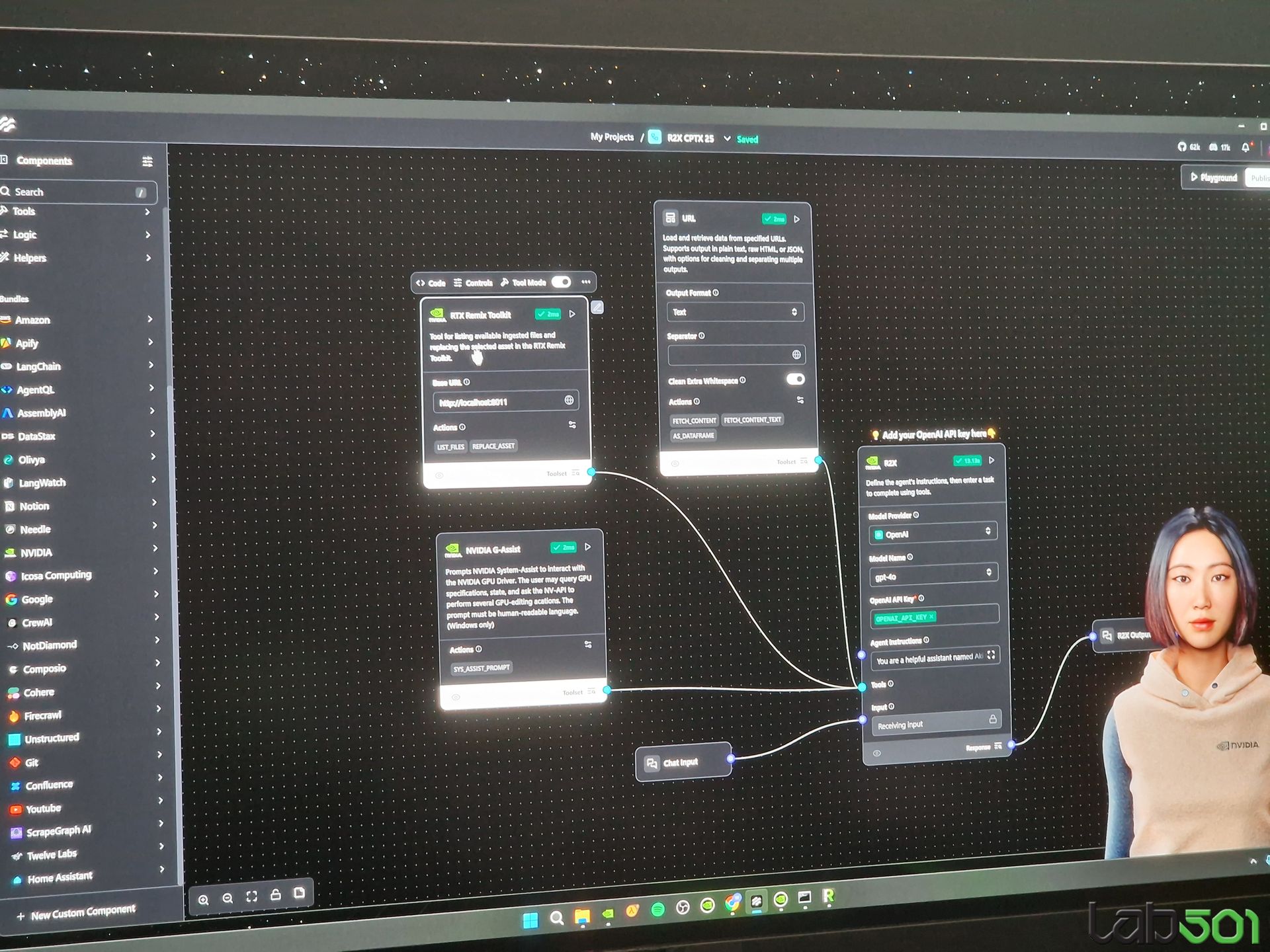Image resolution: width=1270 pixels, height=952 pixels.
Task: Open Chrome from the taskbar
Action: (x=732, y=902)
